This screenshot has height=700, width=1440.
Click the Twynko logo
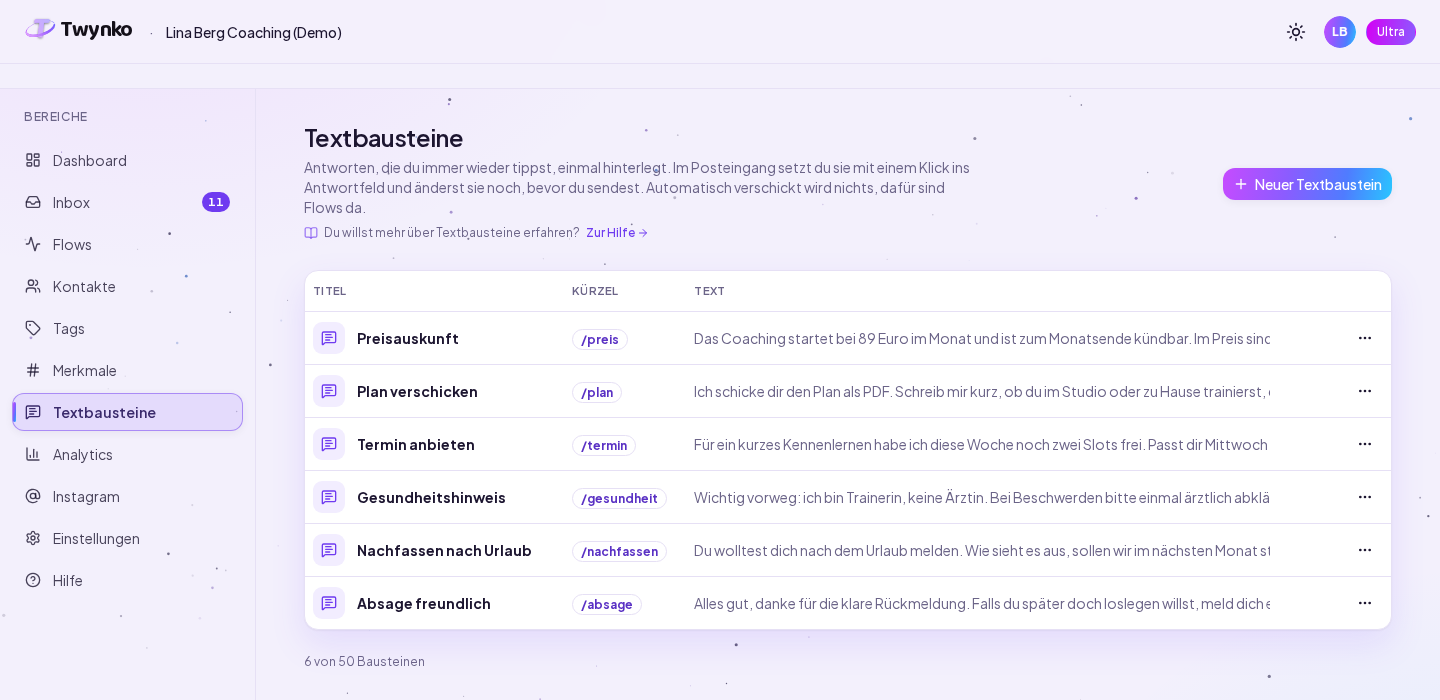pos(79,30)
